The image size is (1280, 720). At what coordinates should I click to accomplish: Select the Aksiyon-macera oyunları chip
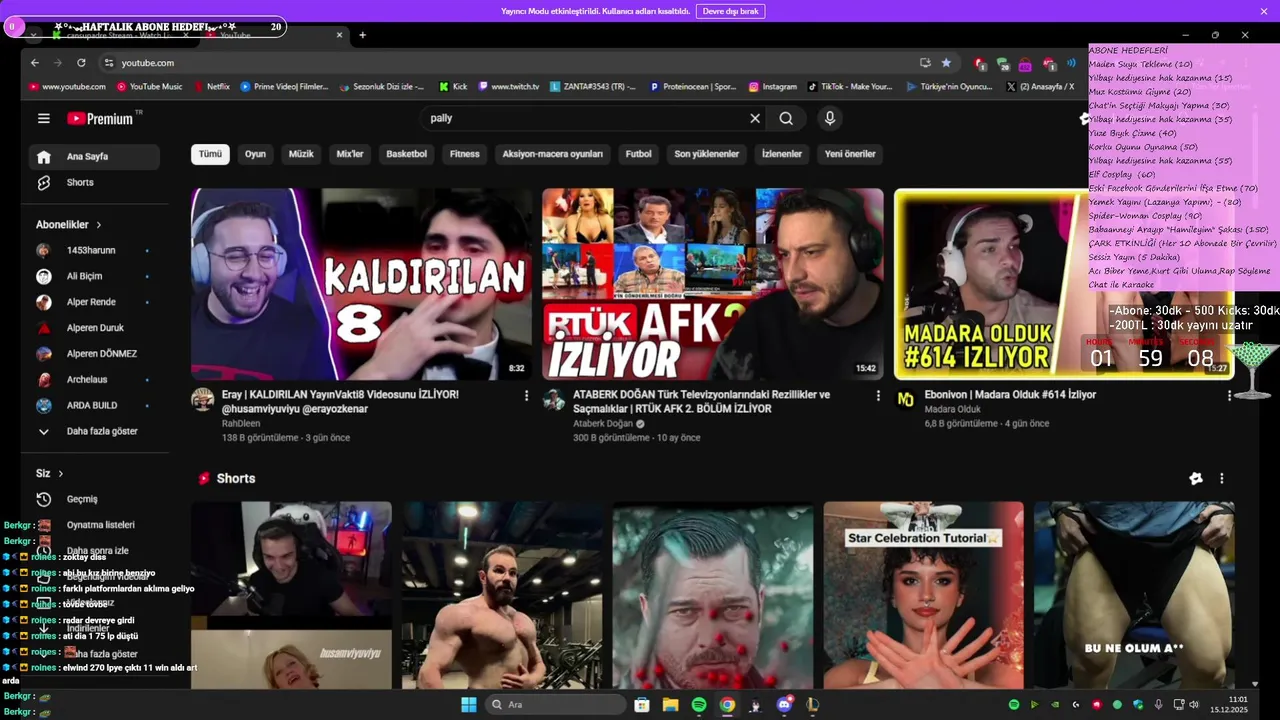pyautogui.click(x=552, y=154)
